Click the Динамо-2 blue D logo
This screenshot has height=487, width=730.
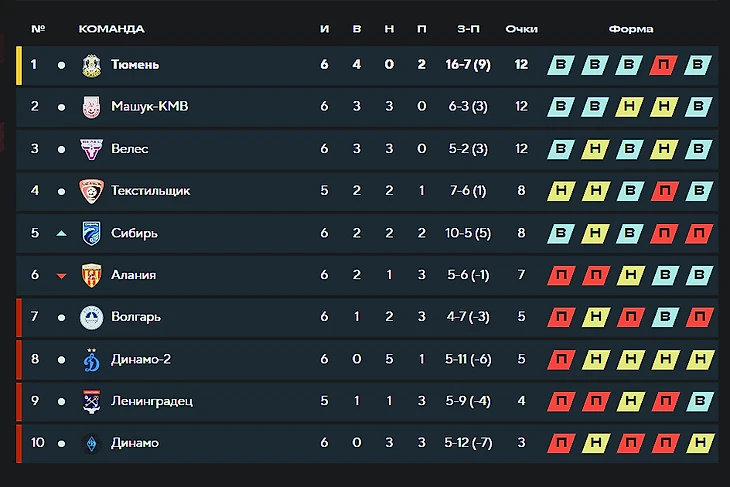point(91,359)
